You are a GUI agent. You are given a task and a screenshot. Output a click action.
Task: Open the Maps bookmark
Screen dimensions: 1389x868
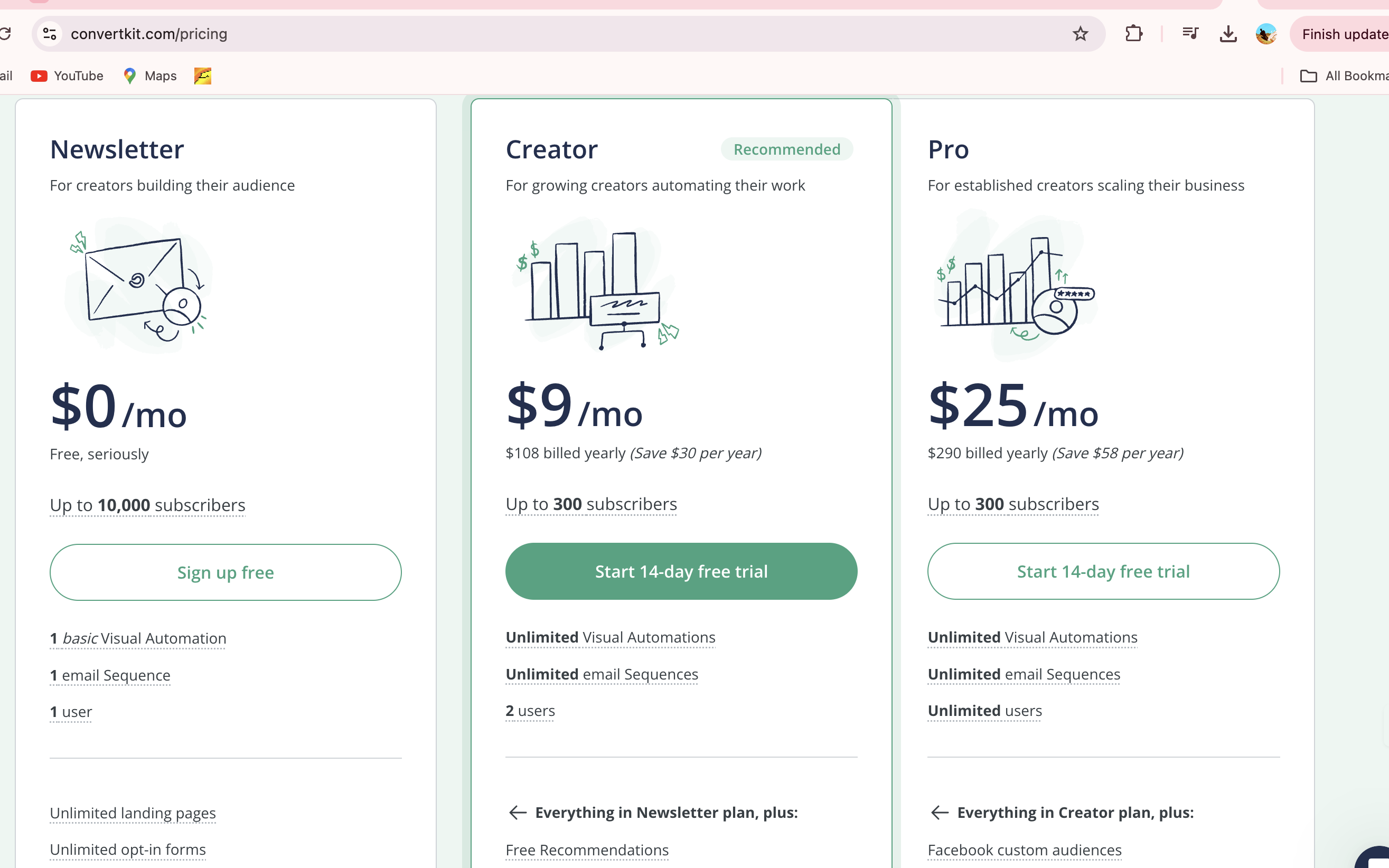point(150,76)
